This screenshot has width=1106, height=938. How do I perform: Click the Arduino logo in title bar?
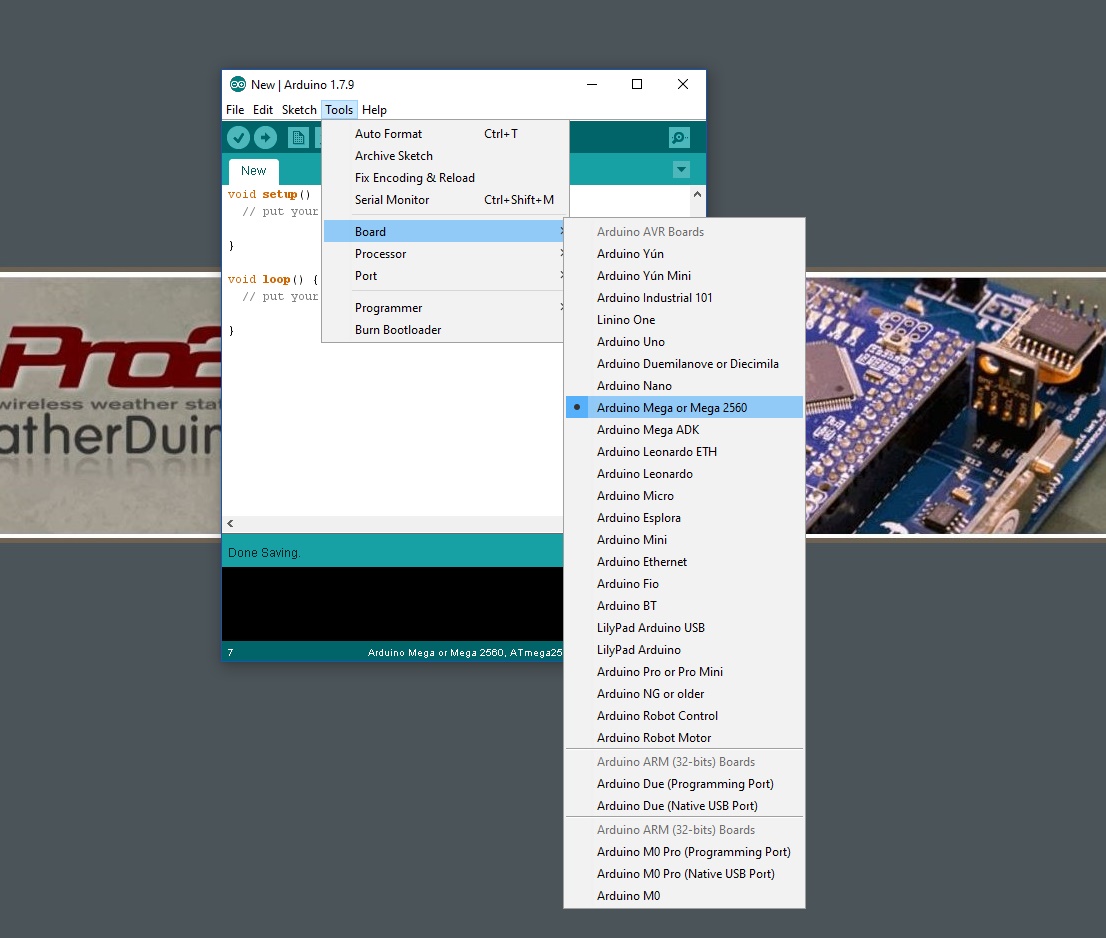click(x=238, y=85)
